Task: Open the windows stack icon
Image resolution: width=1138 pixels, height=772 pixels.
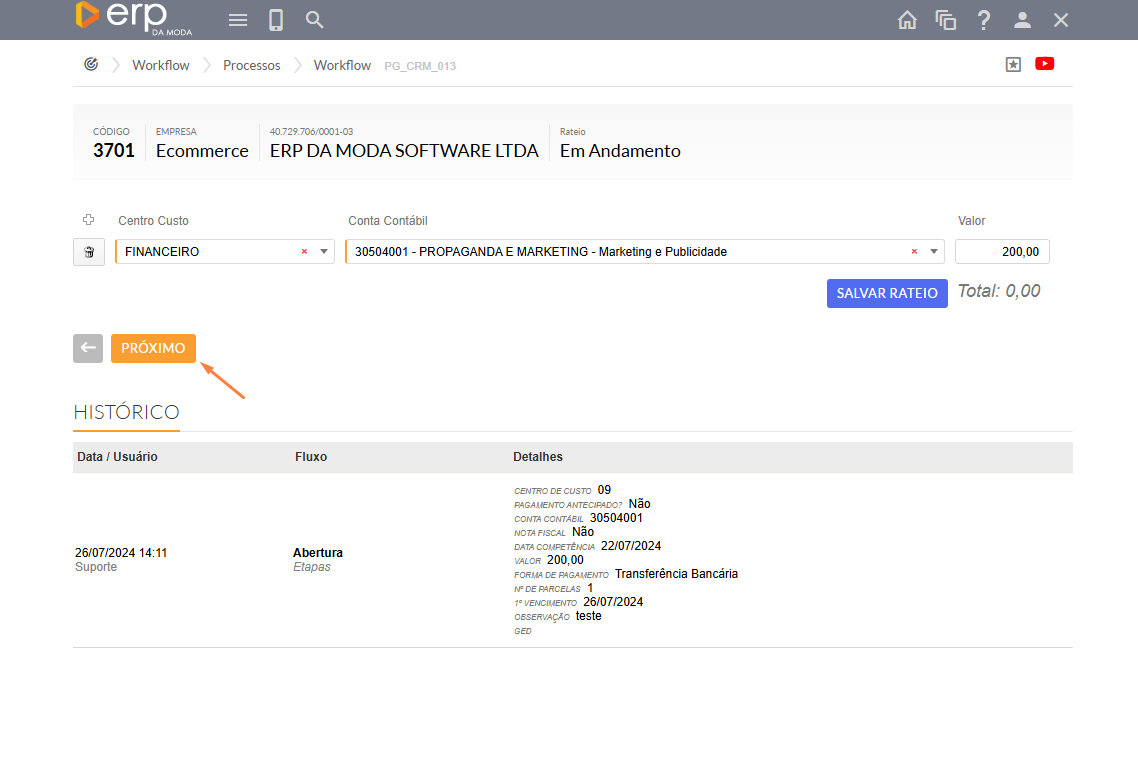Action: click(945, 20)
